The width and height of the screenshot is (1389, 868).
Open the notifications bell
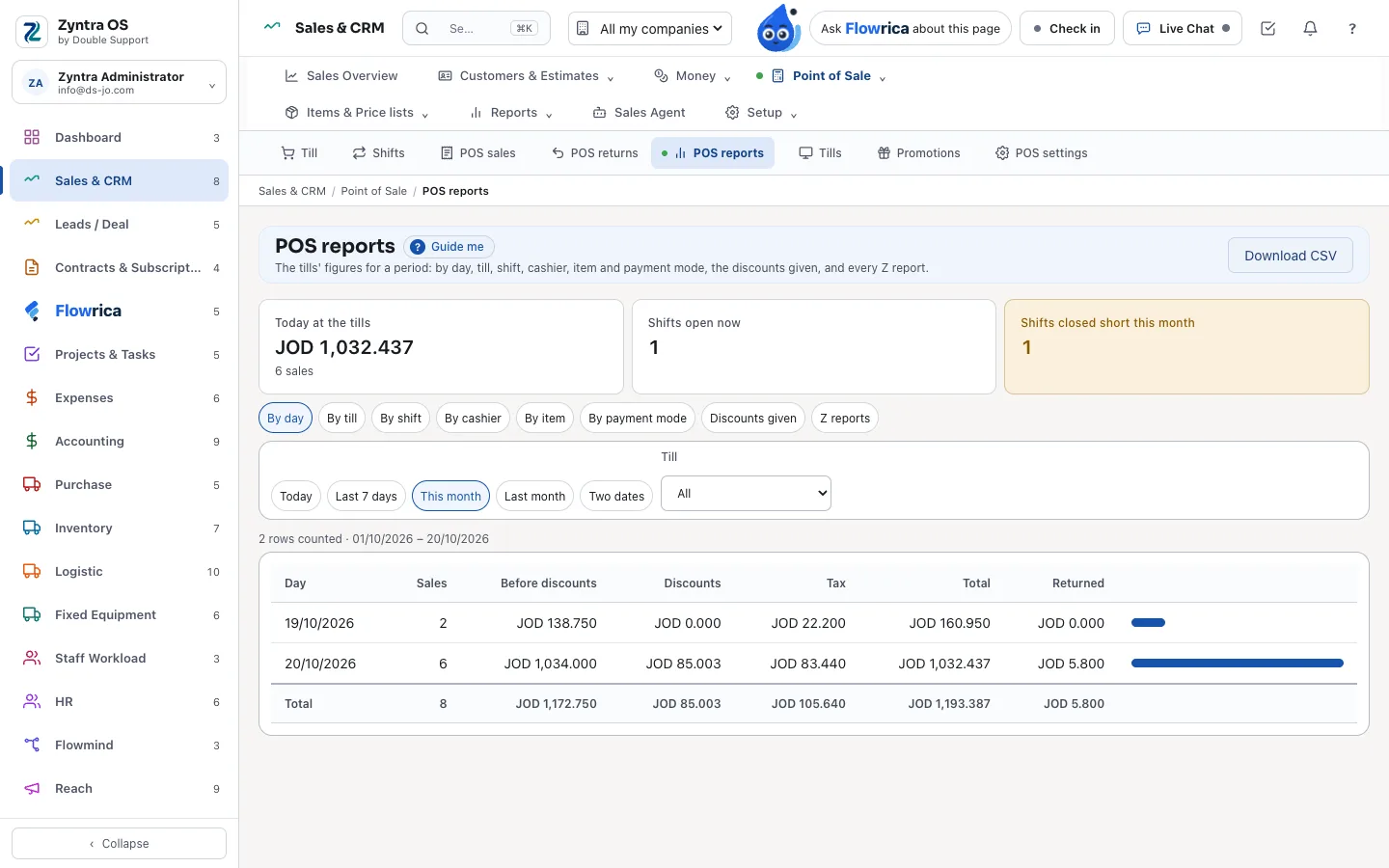click(1310, 29)
